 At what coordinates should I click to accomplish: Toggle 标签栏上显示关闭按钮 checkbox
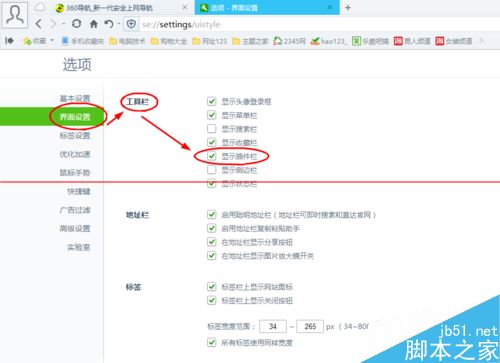[x=212, y=300]
